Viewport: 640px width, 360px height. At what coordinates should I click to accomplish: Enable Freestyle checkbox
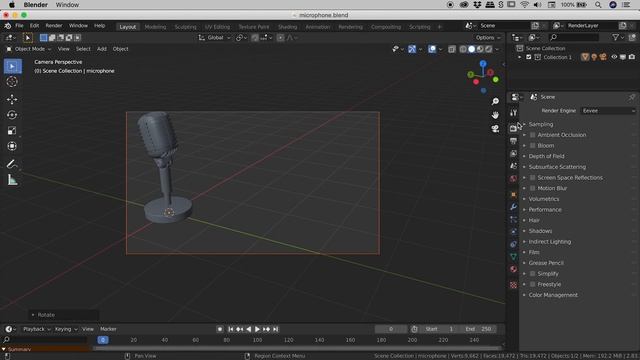click(x=533, y=284)
